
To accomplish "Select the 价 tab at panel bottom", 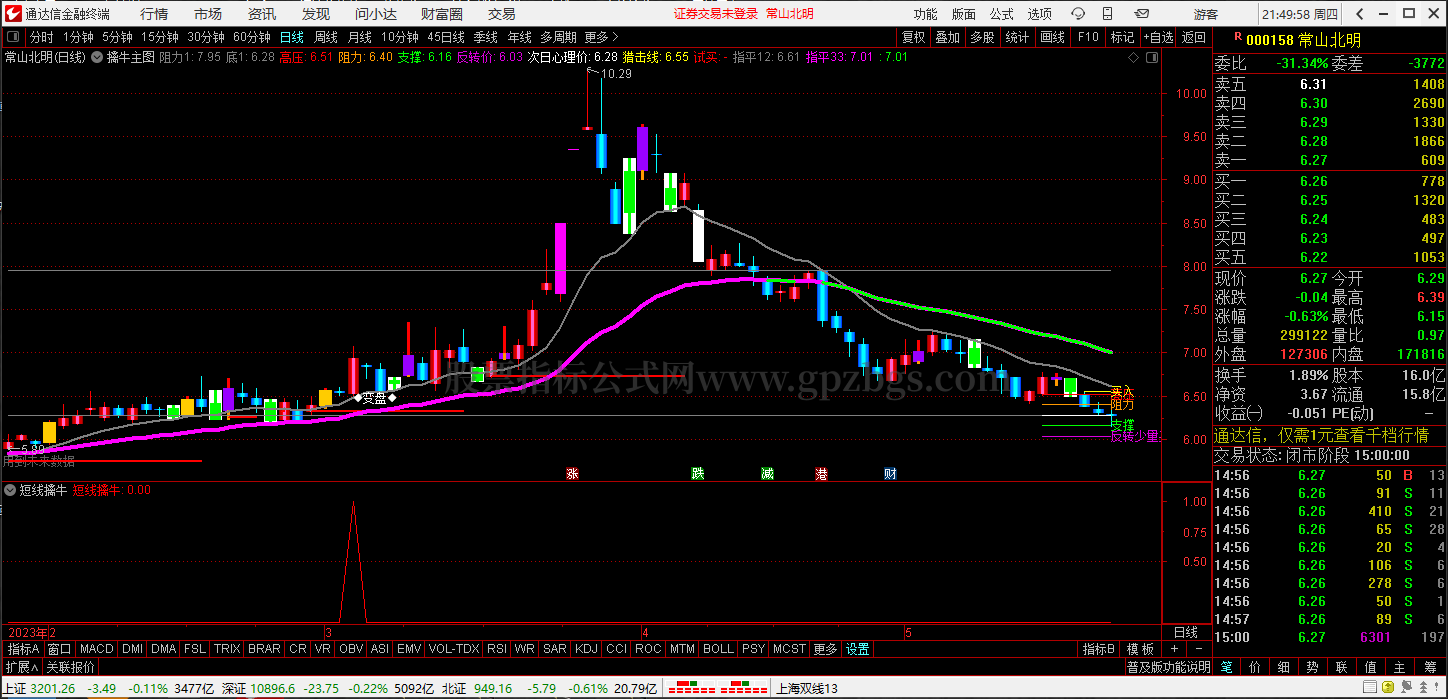I will click(1255, 667).
